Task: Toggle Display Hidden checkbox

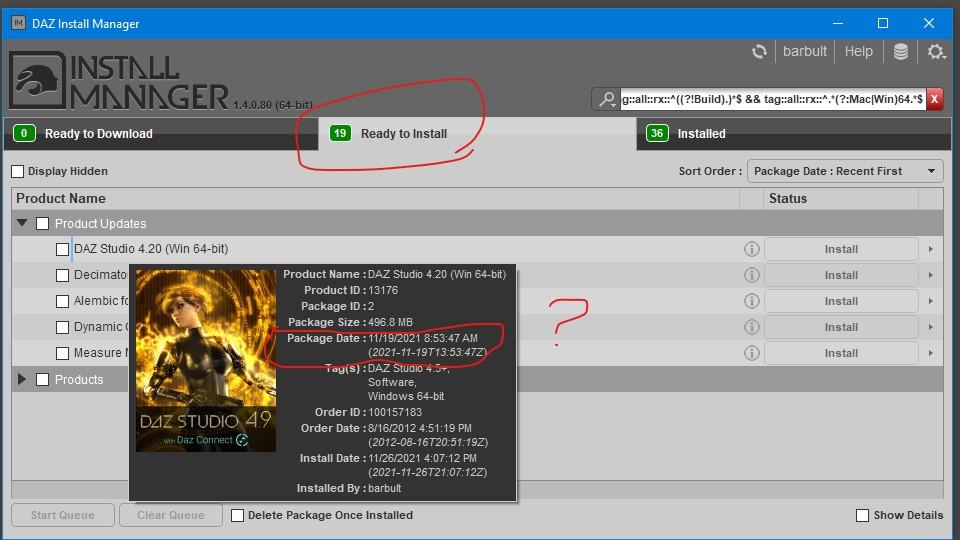Action: (x=18, y=171)
